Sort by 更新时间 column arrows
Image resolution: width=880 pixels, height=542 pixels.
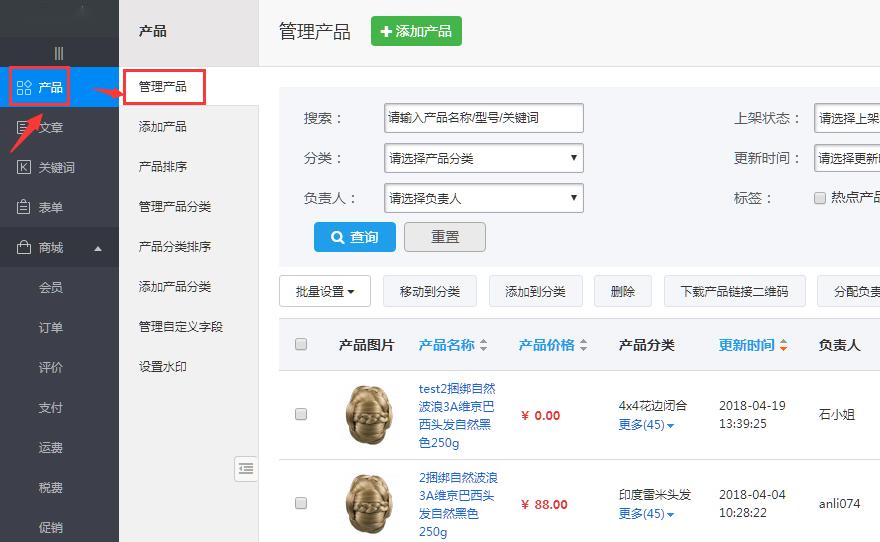(783, 346)
